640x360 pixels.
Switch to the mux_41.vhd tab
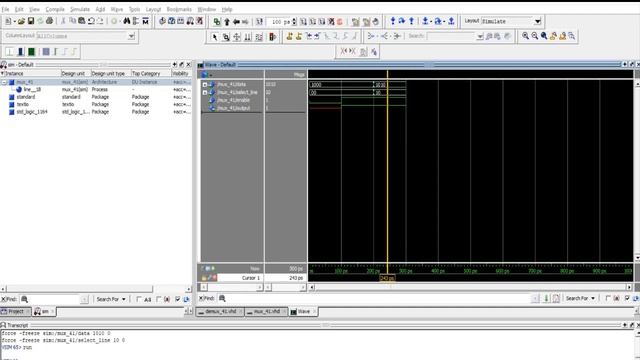click(x=267, y=311)
